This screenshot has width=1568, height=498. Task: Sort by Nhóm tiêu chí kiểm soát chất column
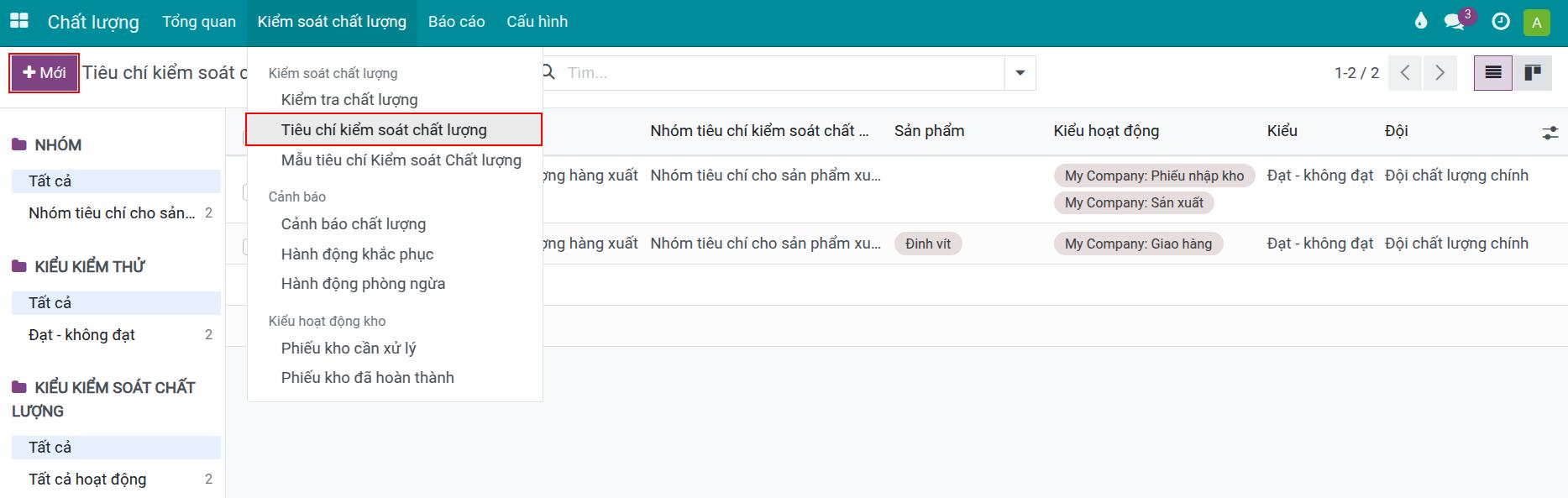pyautogui.click(x=759, y=131)
